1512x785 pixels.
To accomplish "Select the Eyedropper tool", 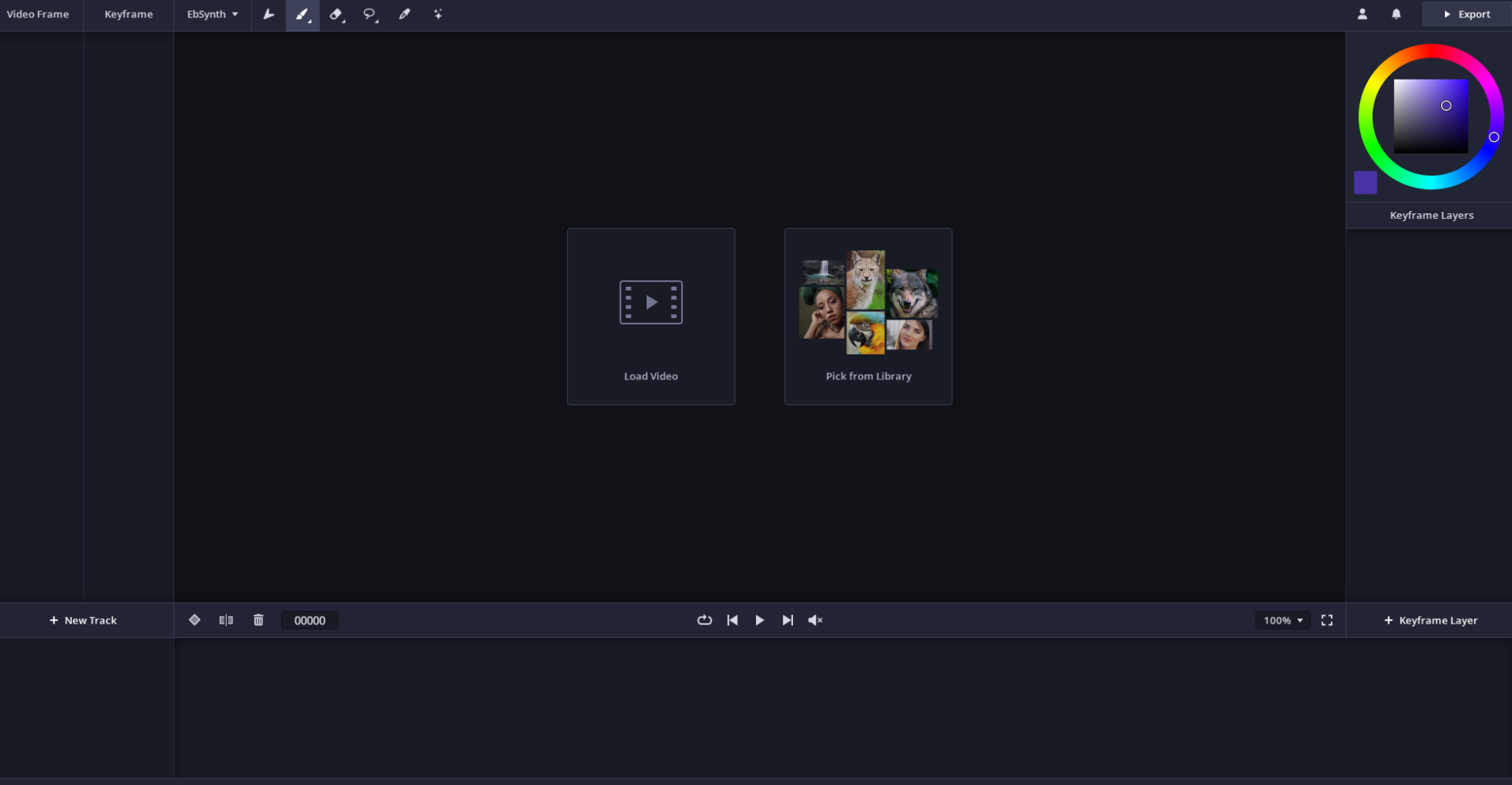I will pos(404,14).
